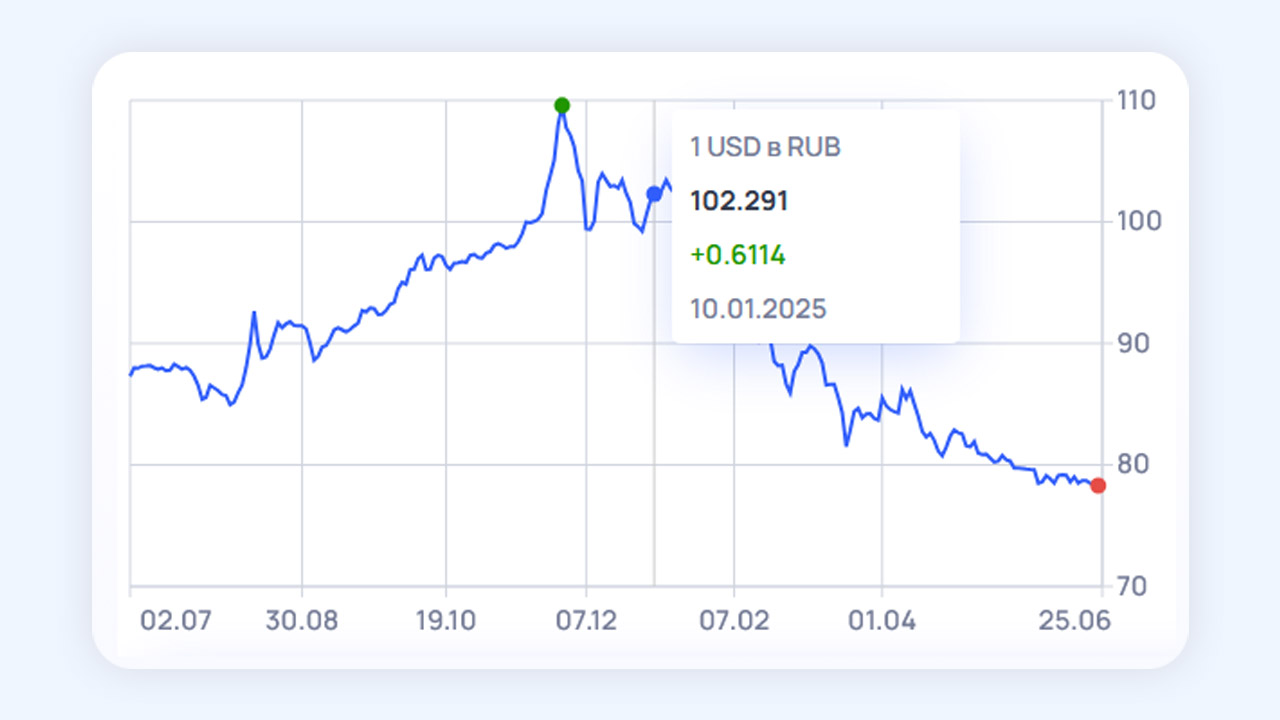Click the green +0.6114 change value
This screenshot has width=1280, height=720.
(x=738, y=255)
